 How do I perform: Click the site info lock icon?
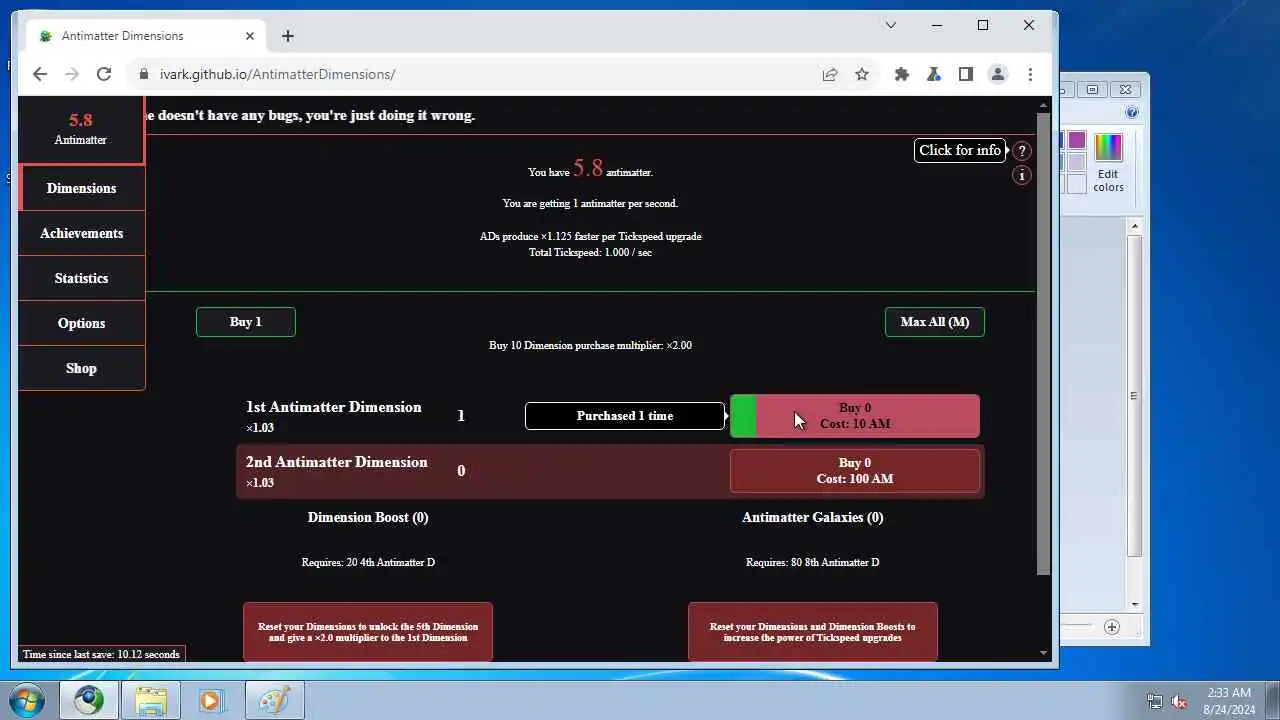tap(144, 74)
